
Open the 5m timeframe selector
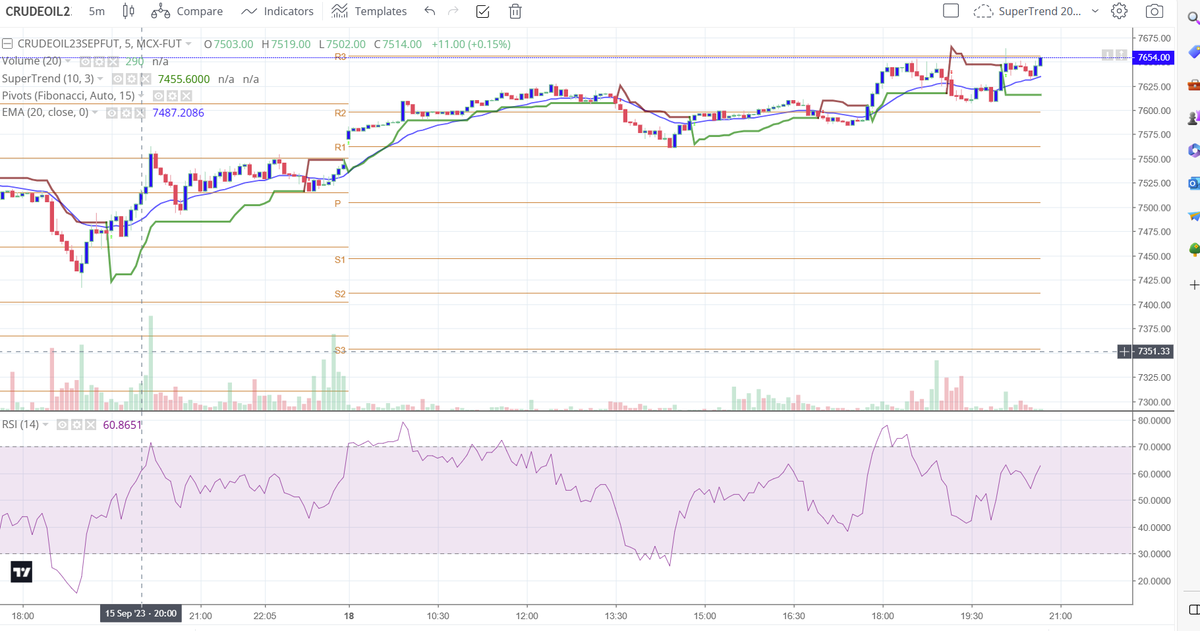pyautogui.click(x=96, y=11)
